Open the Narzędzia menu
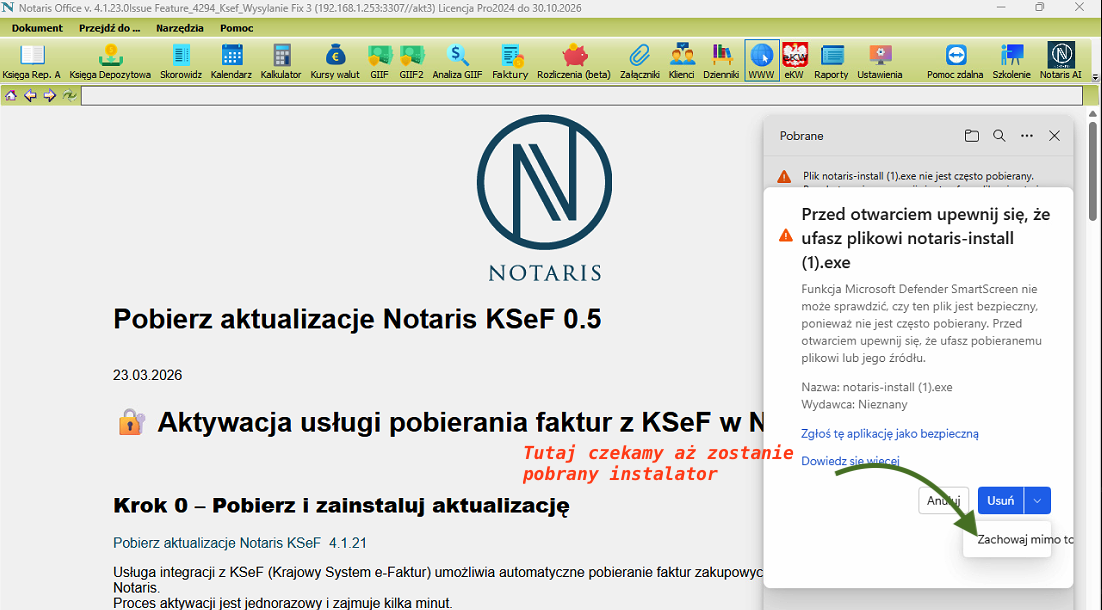The height and width of the screenshot is (610, 1102). coord(180,28)
